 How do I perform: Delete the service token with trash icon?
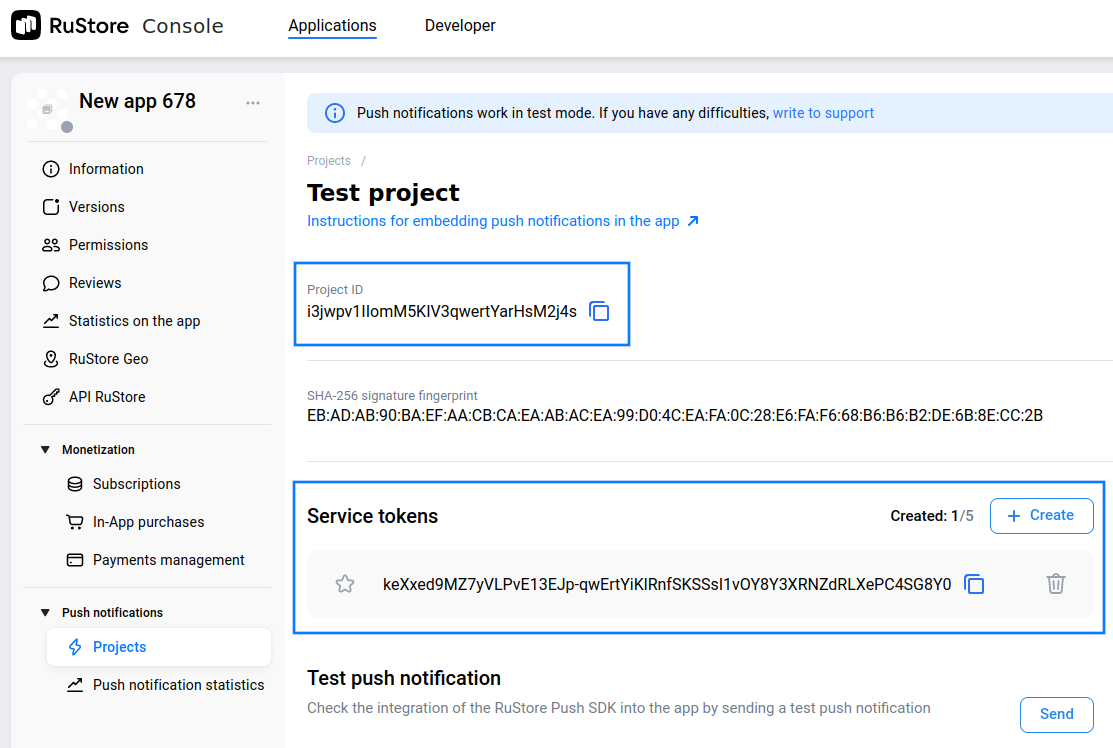(x=1056, y=583)
